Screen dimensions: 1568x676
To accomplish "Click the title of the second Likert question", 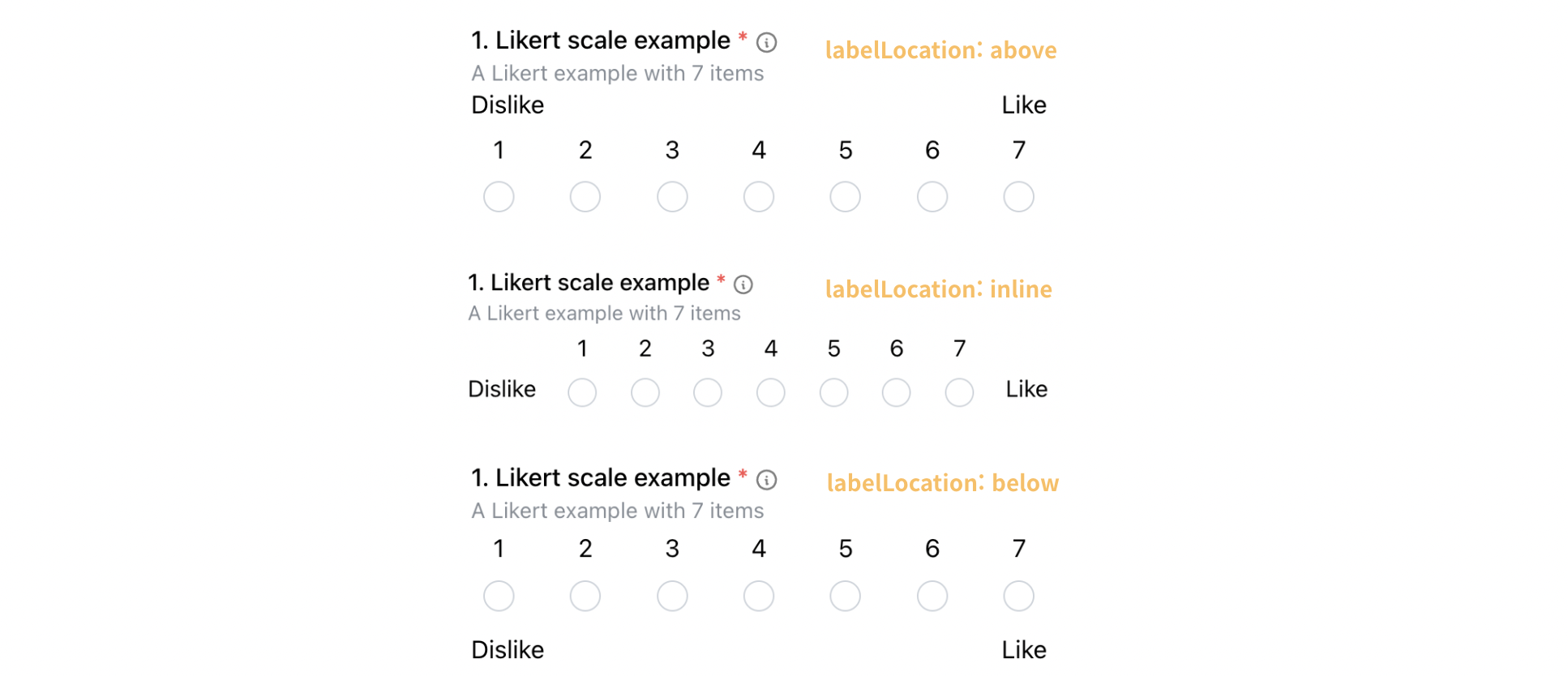I will pyautogui.click(x=587, y=282).
